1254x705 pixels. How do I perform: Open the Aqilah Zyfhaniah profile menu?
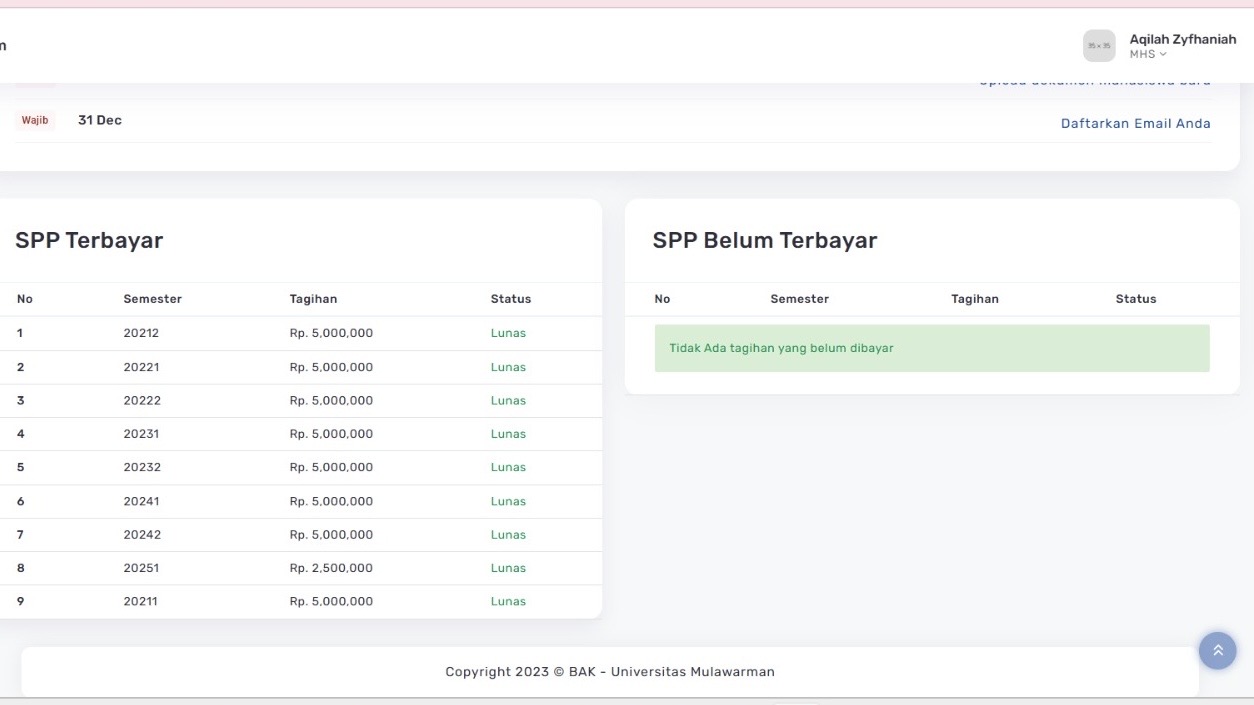tap(1182, 39)
